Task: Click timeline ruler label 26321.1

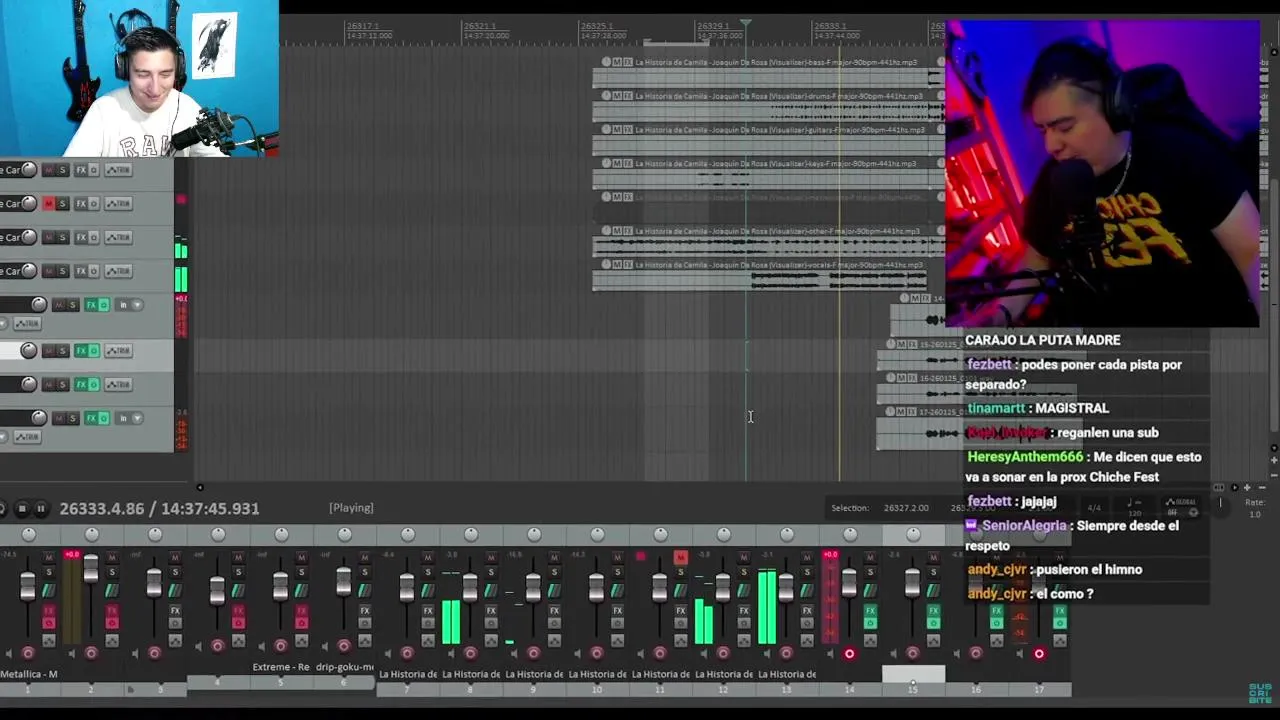Action: coord(480,26)
